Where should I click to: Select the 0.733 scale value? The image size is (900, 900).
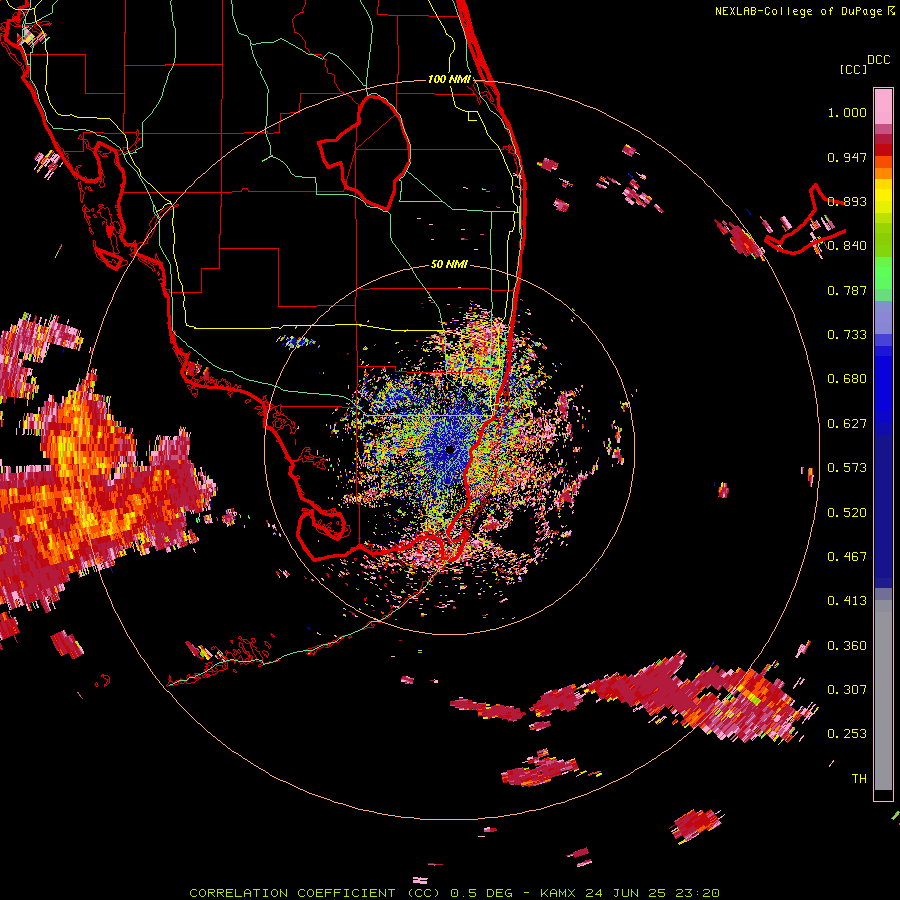tap(847, 335)
